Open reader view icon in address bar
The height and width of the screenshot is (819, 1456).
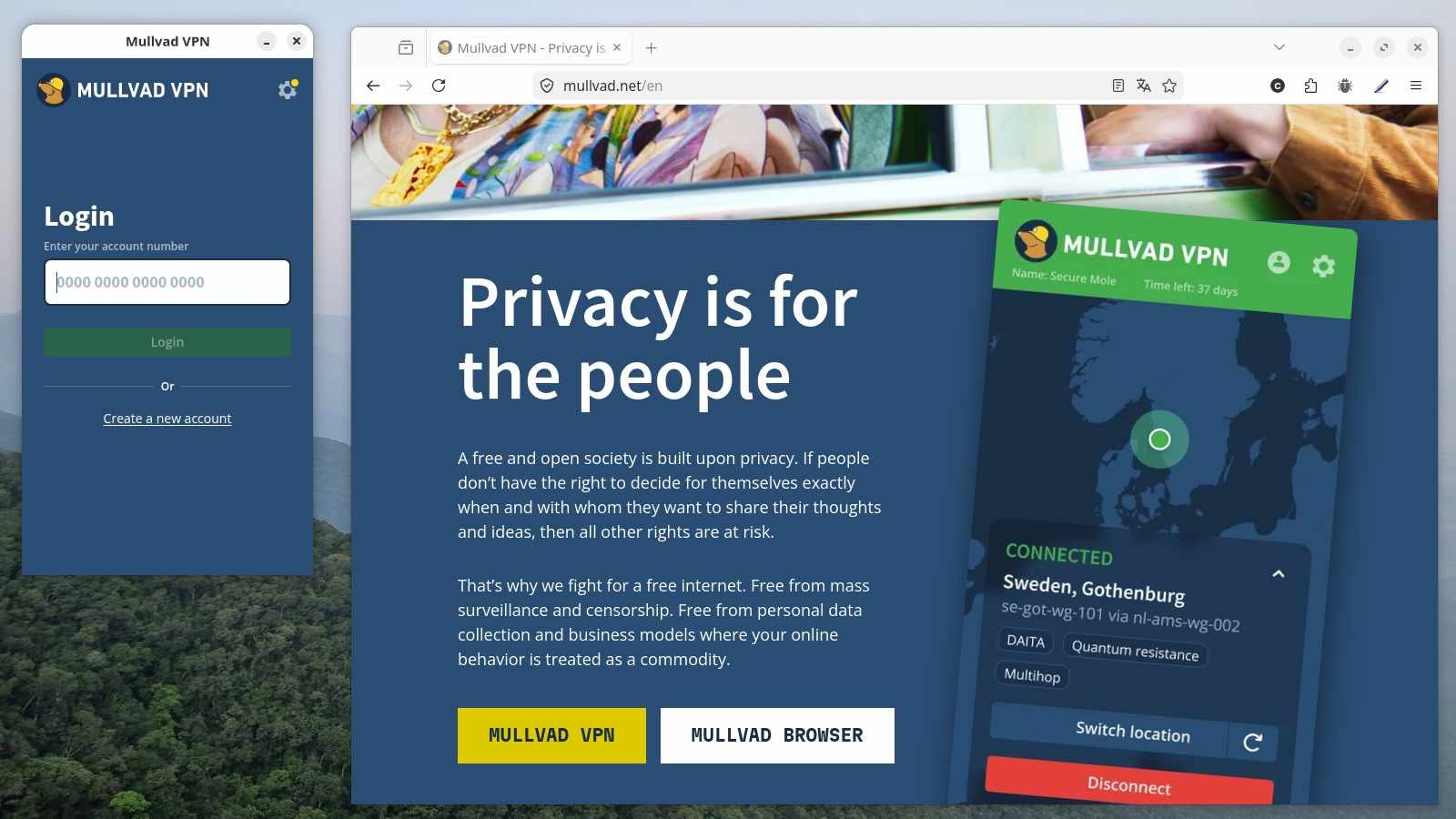[1118, 86]
